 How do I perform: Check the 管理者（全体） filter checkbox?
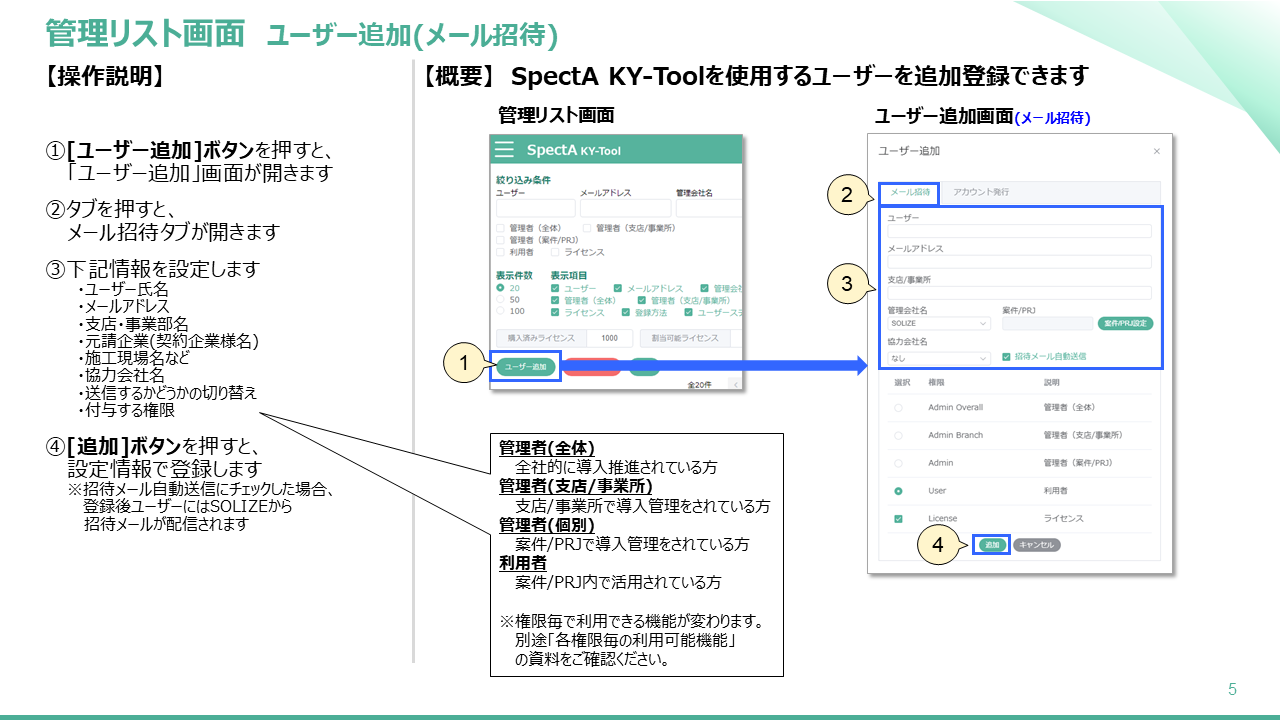pyautogui.click(x=501, y=228)
